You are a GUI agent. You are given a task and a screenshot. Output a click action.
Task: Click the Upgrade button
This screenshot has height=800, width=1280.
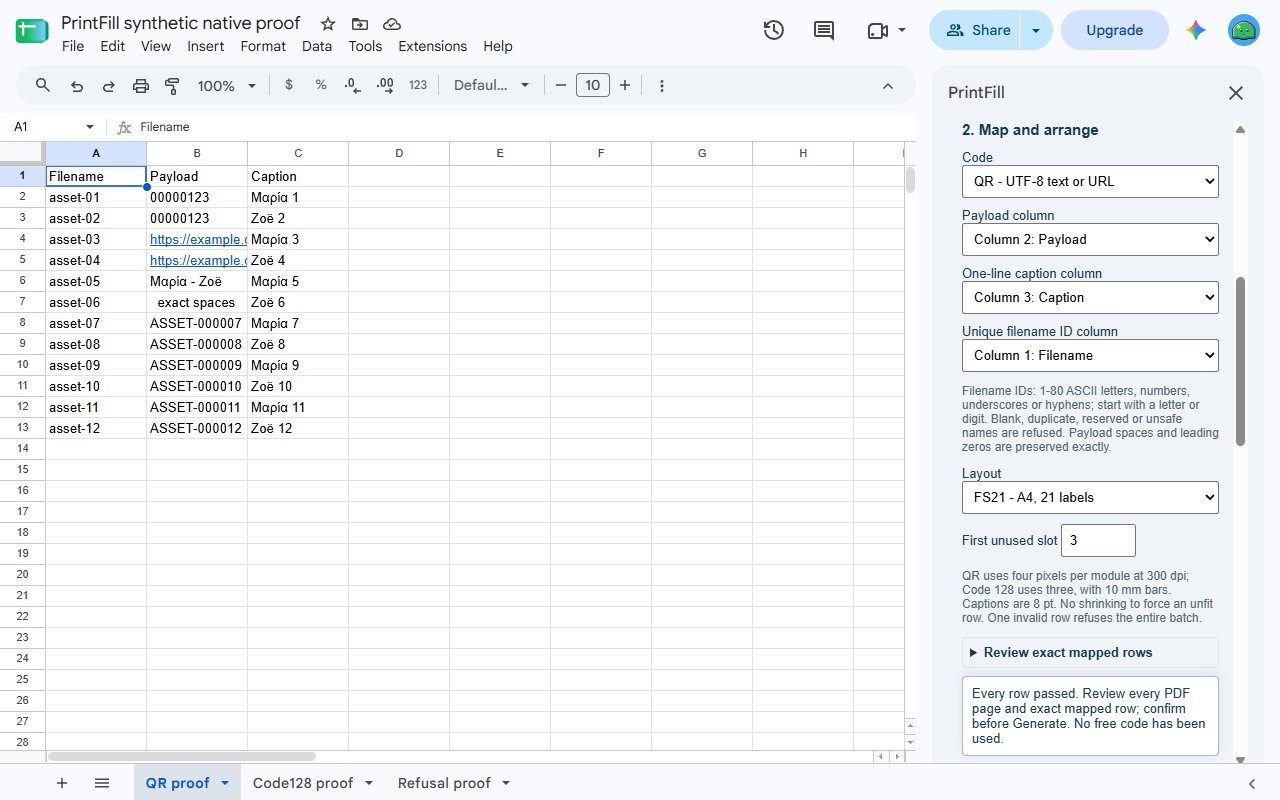click(1114, 30)
